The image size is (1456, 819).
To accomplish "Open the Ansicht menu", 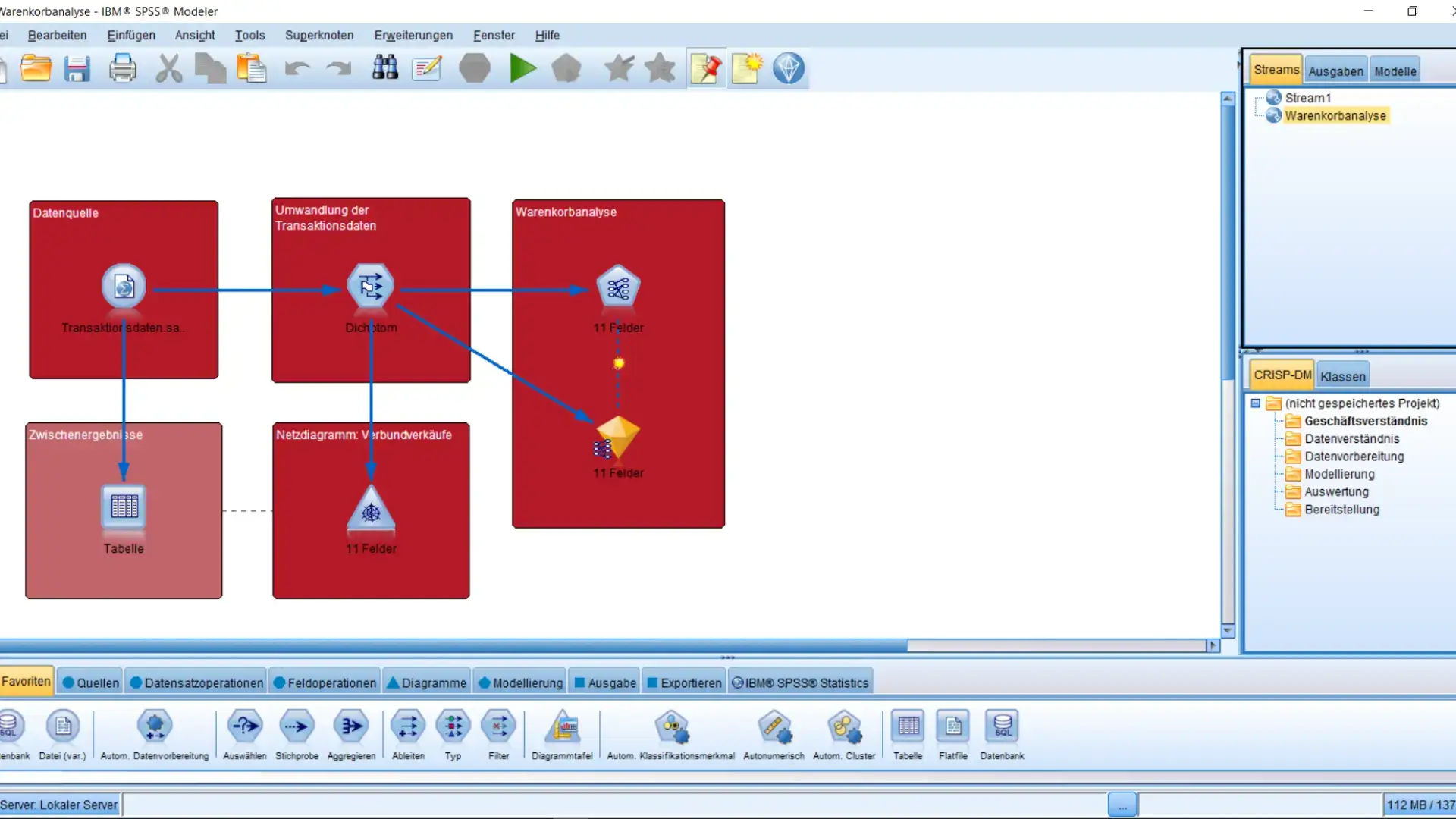I will pos(195,35).
